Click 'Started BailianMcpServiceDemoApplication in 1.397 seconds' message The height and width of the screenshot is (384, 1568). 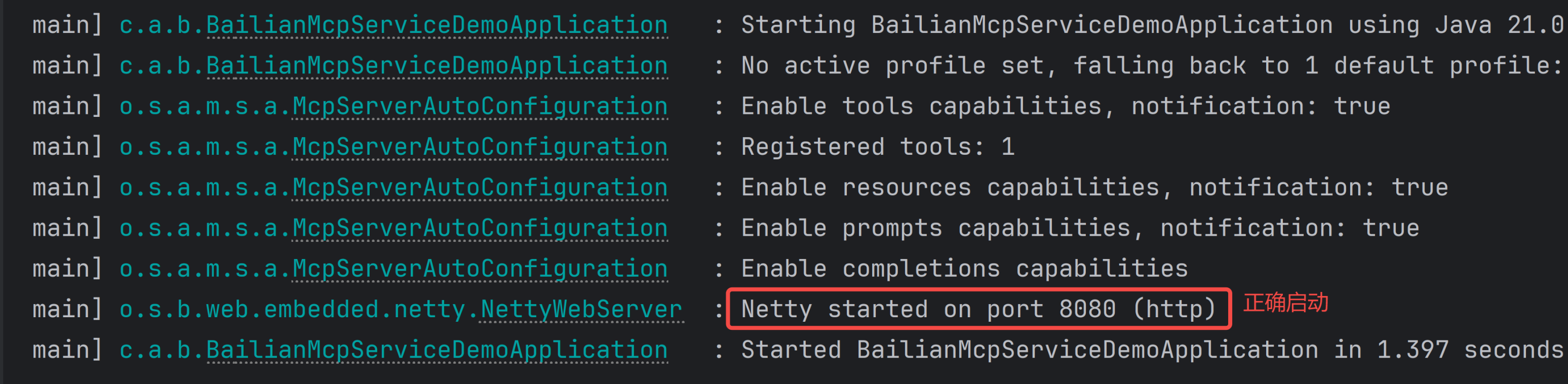1151,351
